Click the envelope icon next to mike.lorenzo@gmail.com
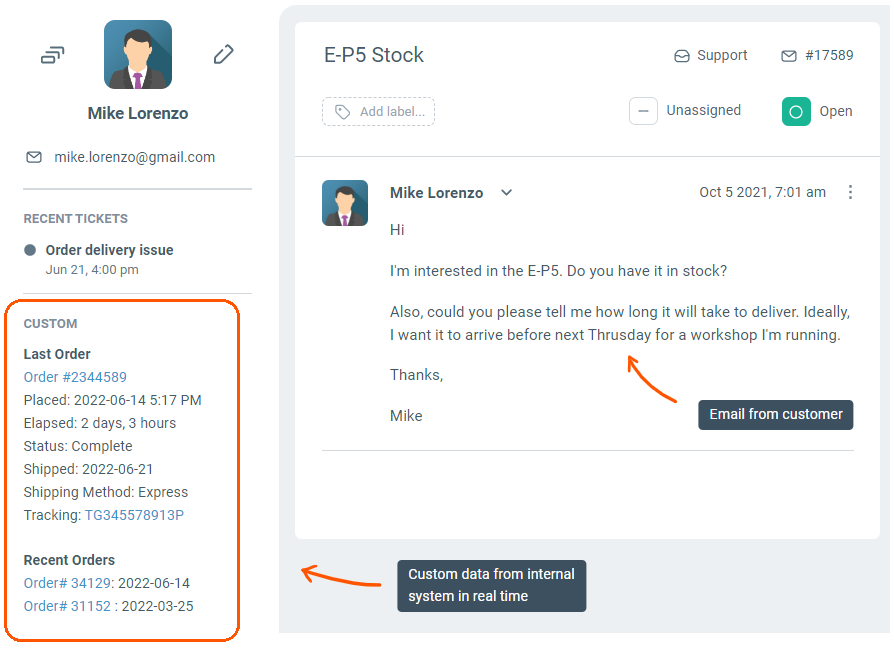Viewport: 894px width, 648px height. [34, 157]
